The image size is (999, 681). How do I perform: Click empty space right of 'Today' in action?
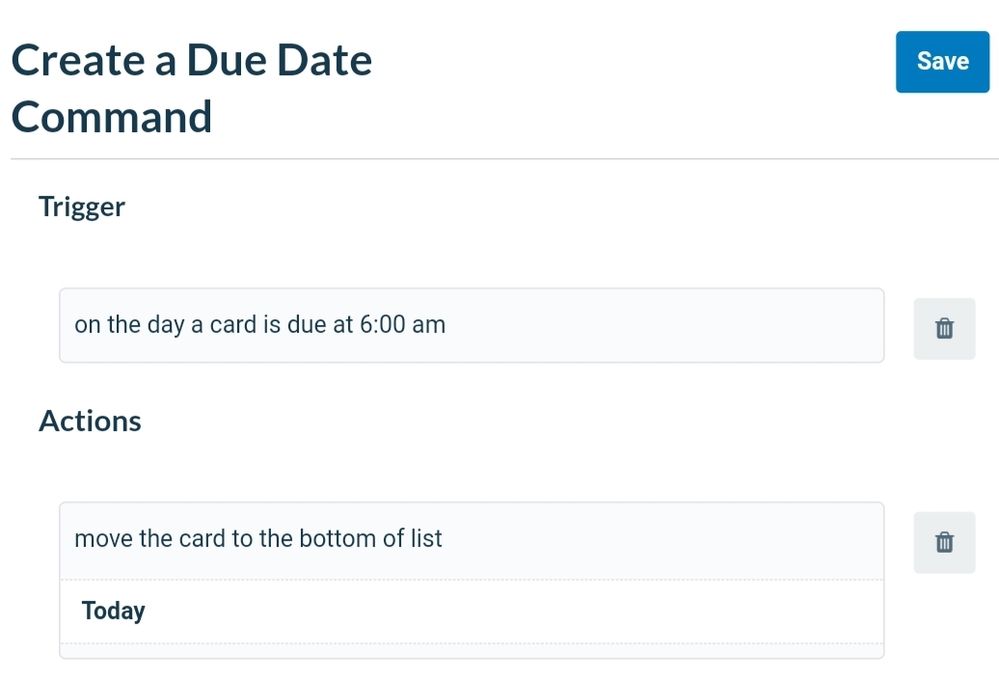tap(510, 611)
